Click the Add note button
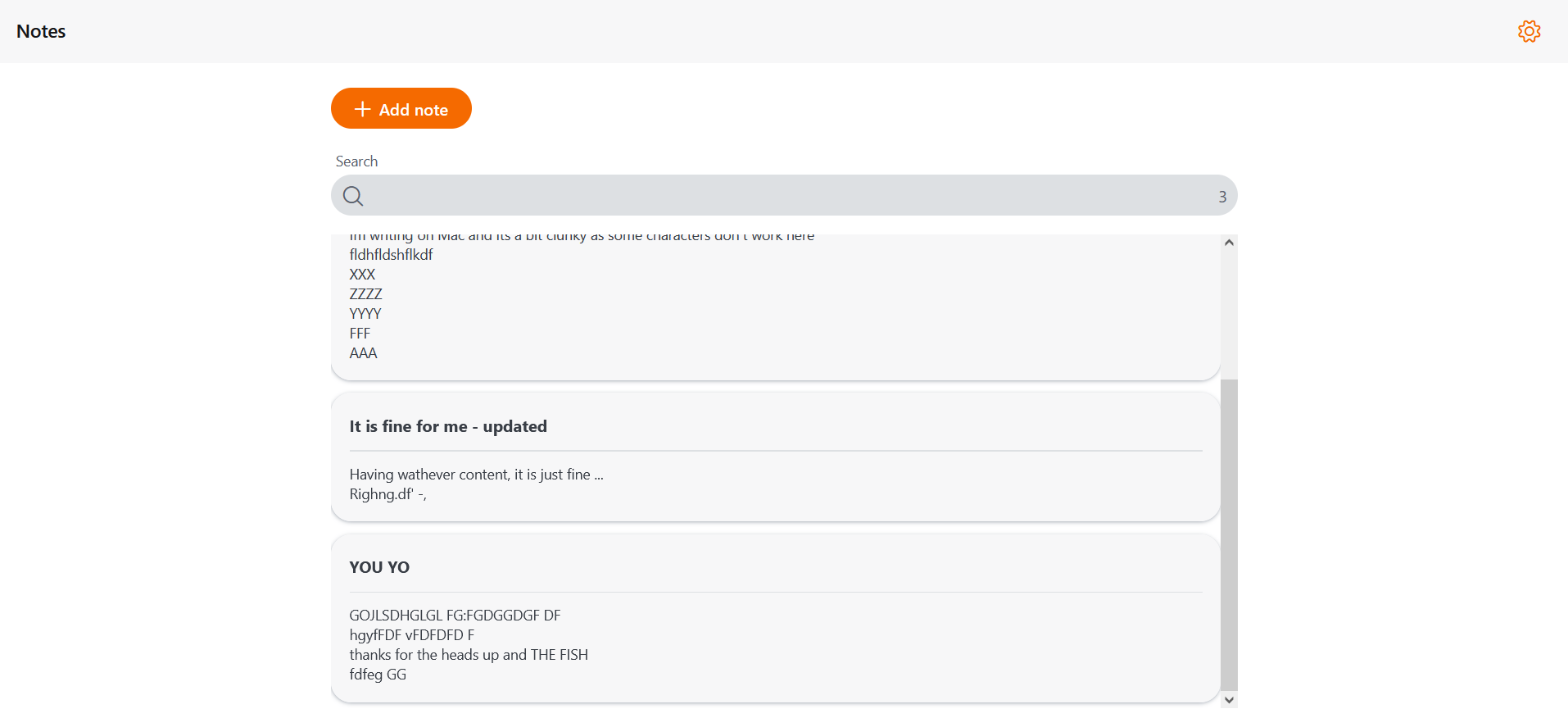 (401, 108)
